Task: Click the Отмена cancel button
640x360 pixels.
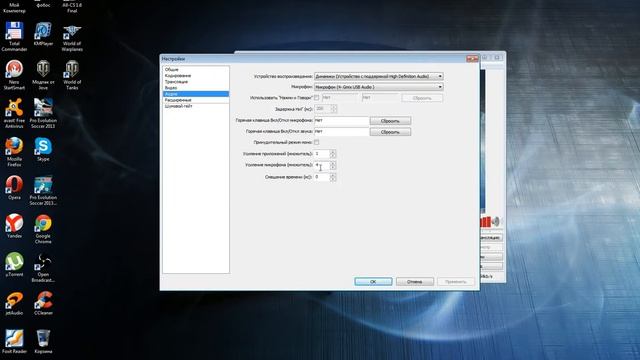Action: 415,282
